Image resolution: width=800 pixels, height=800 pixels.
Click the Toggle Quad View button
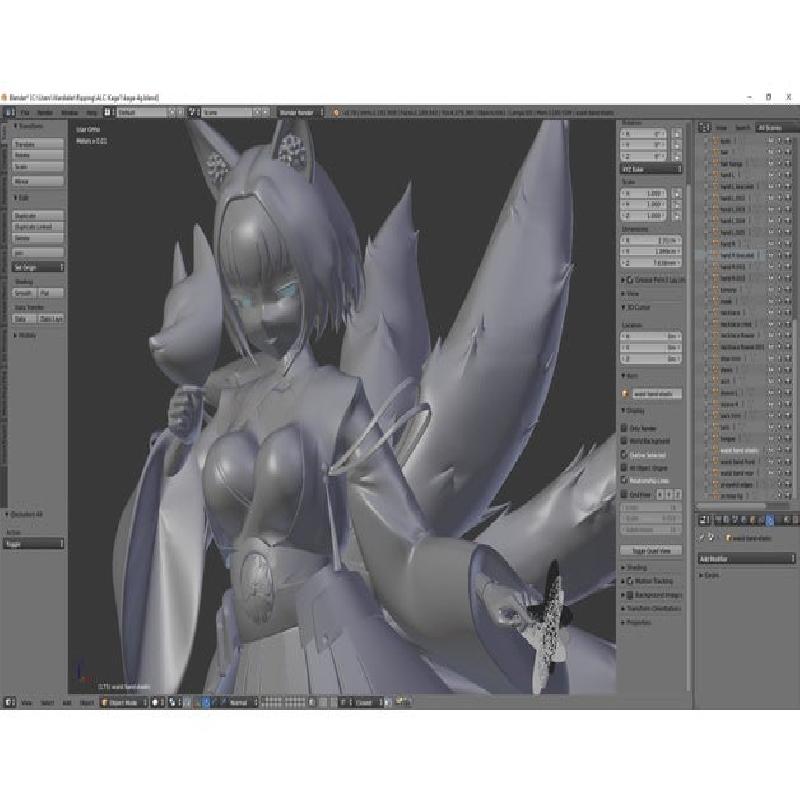point(651,551)
